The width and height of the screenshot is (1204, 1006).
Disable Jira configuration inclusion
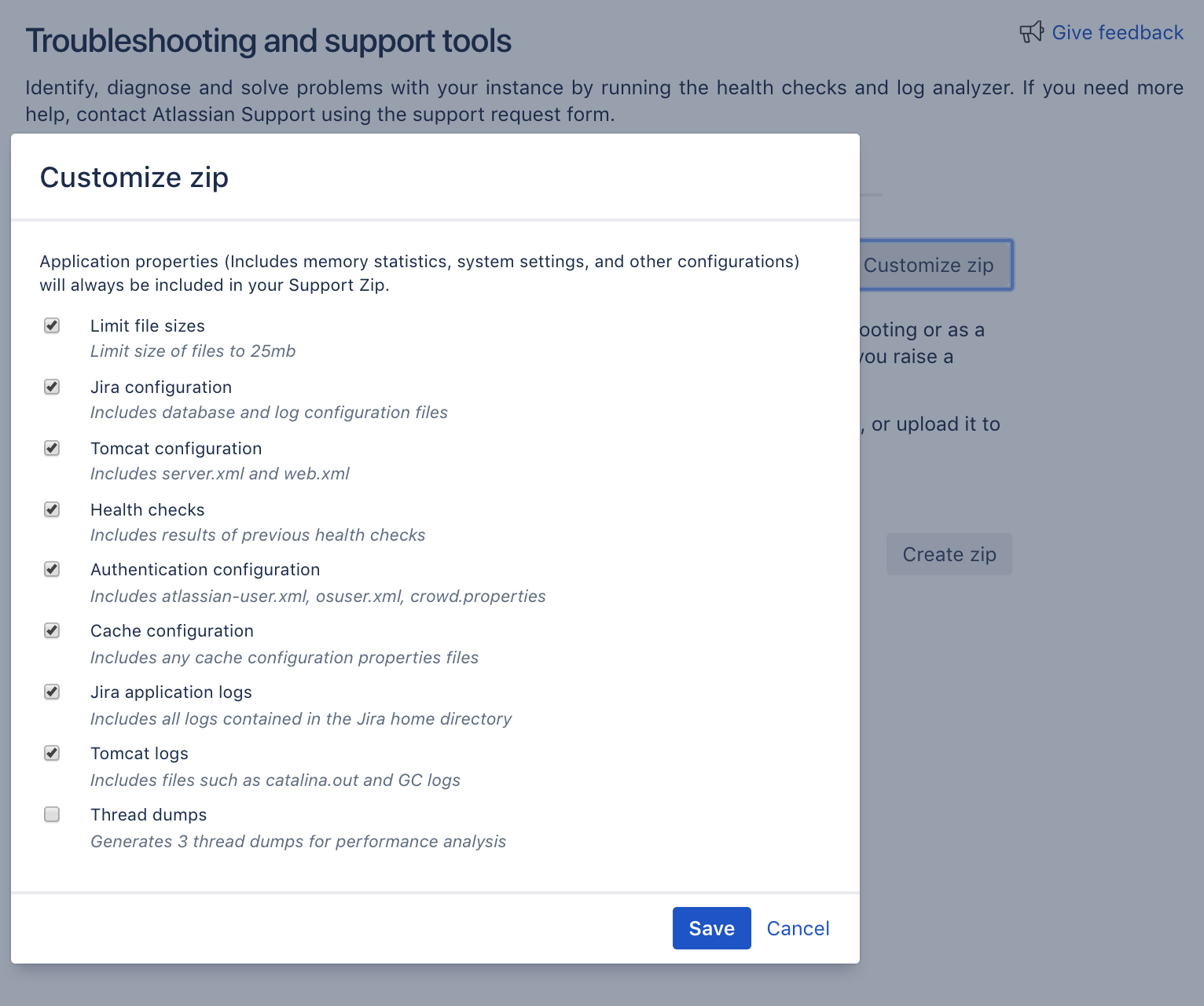[x=51, y=387]
